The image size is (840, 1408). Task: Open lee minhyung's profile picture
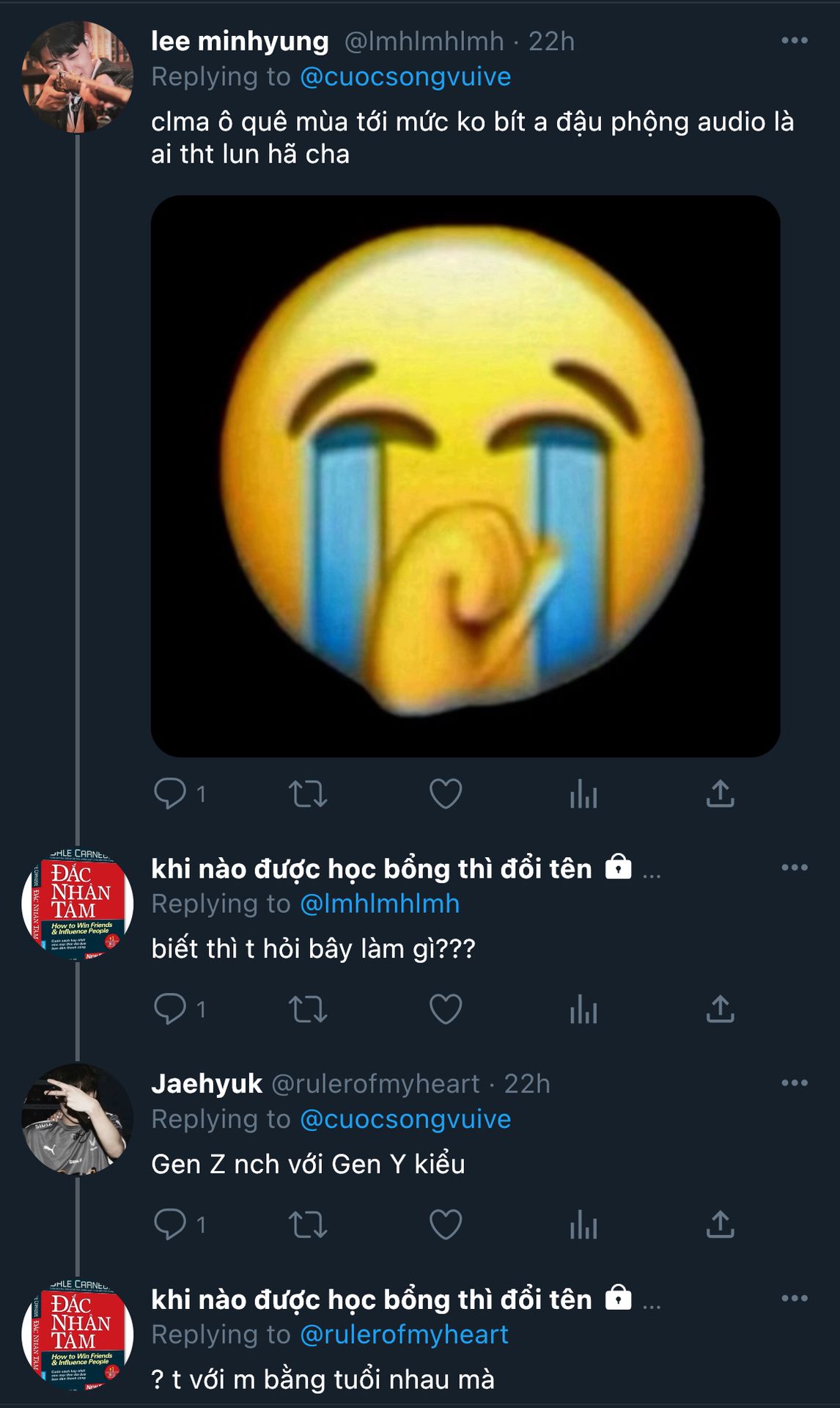tap(77, 77)
